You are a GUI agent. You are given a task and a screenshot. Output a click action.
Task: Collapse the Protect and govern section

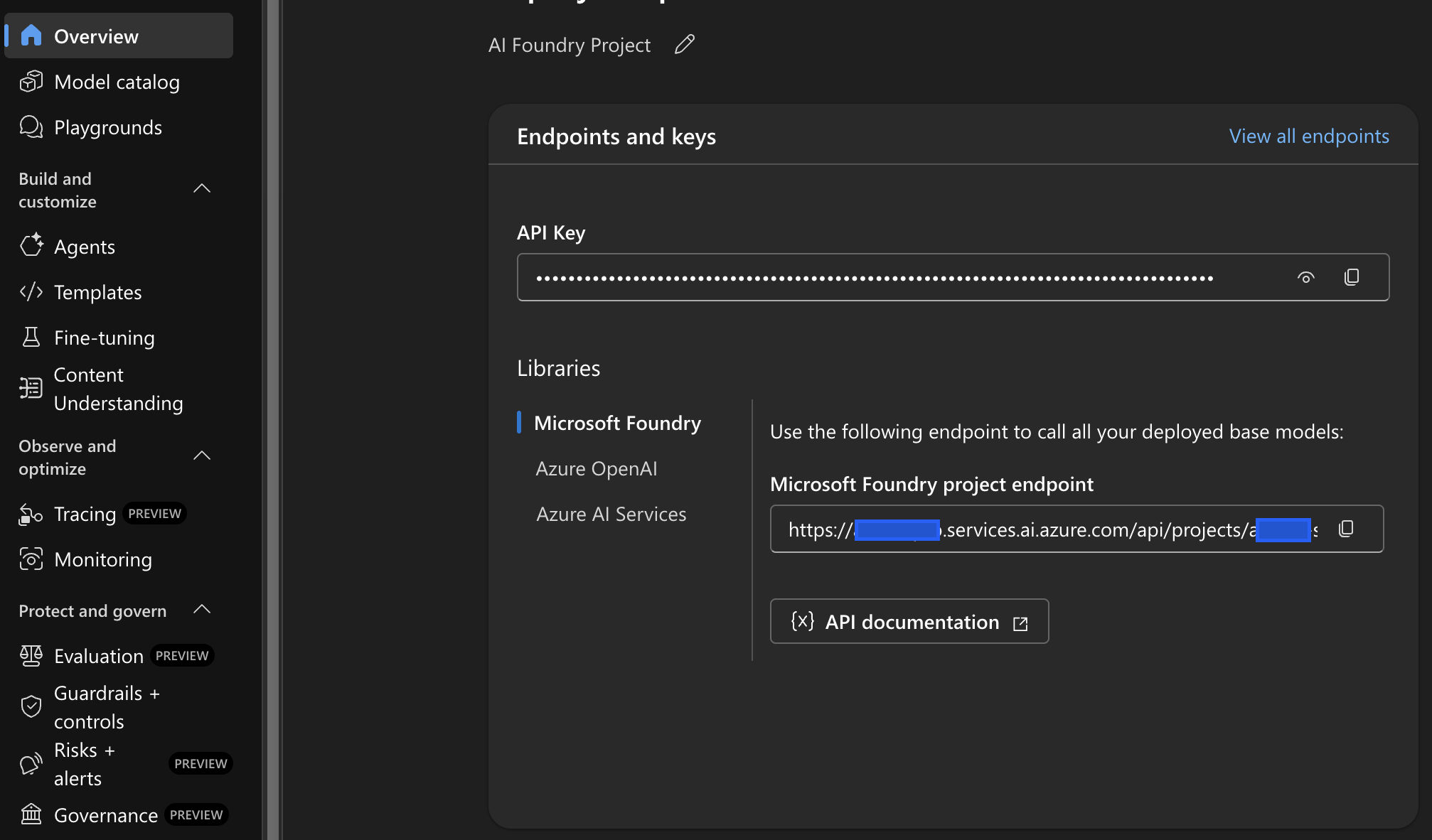[x=202, y=609]
